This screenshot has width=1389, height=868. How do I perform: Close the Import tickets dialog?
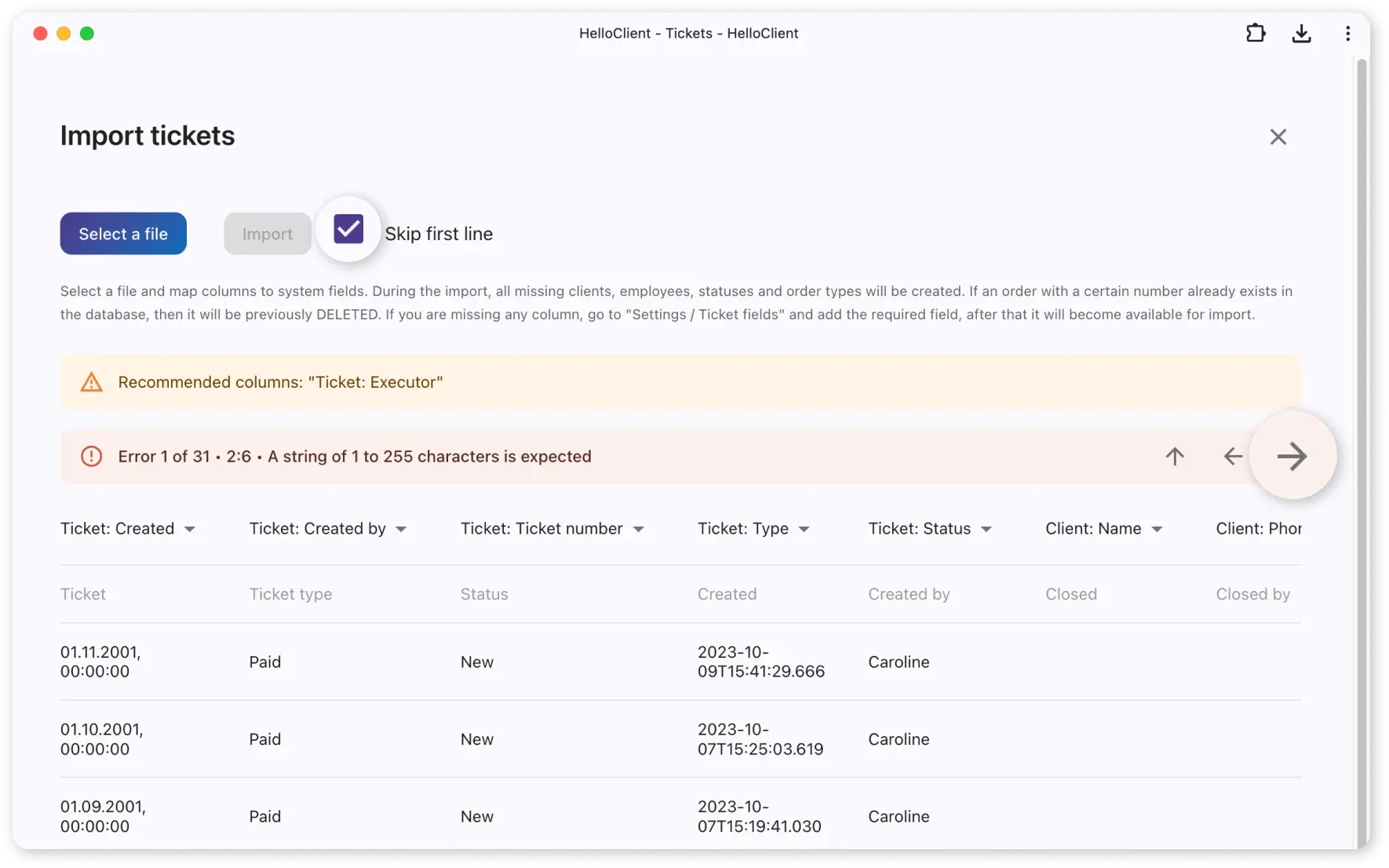click(1278, 137)
